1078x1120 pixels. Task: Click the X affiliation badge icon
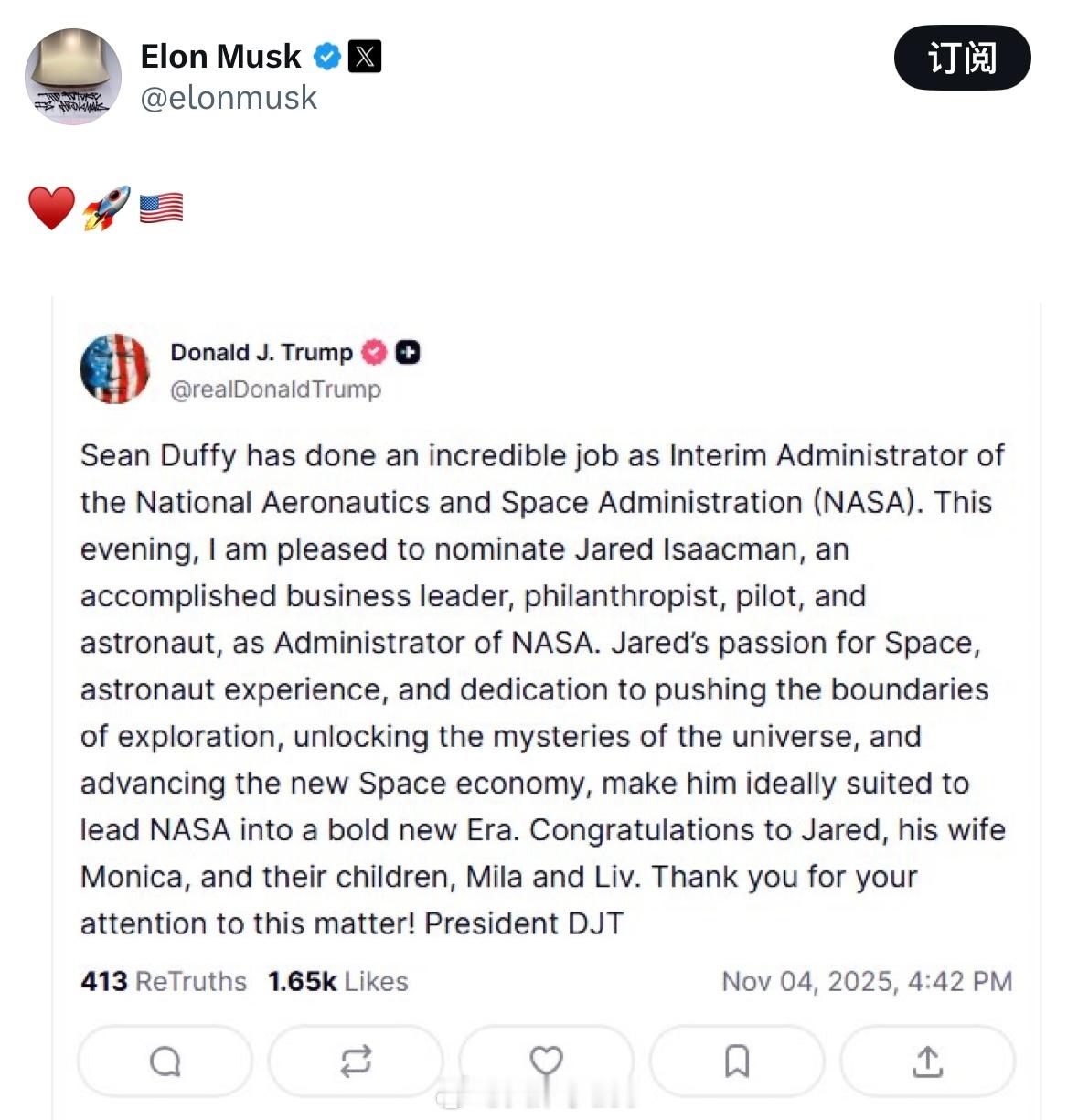point(365,57)
